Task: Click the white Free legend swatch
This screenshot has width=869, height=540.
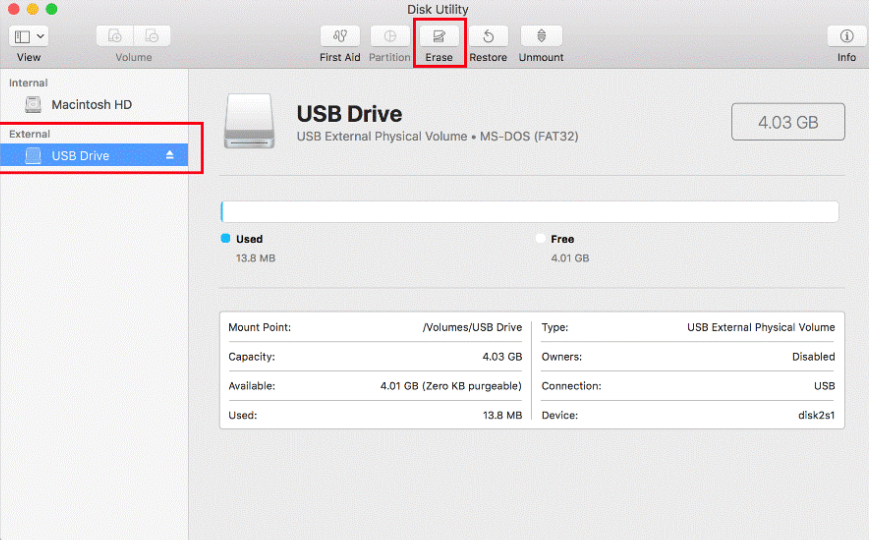Action: tap(540, 238)
